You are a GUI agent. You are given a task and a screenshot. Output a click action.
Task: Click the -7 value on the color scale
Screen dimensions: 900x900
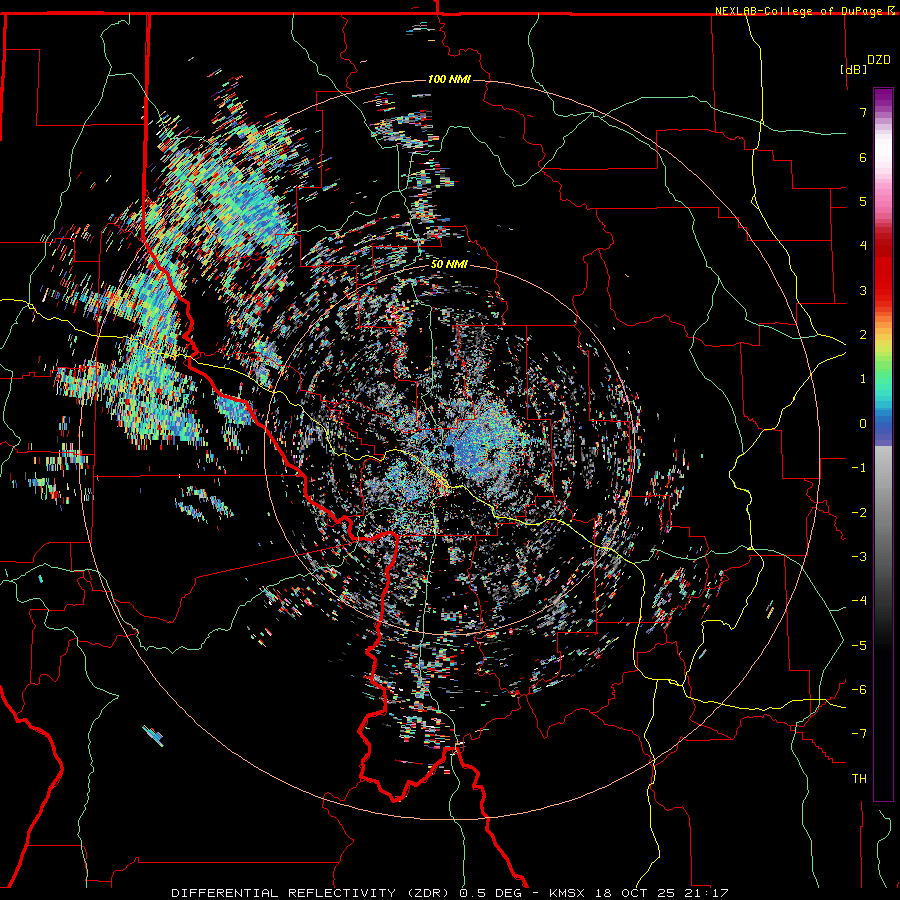coord(859,734)
